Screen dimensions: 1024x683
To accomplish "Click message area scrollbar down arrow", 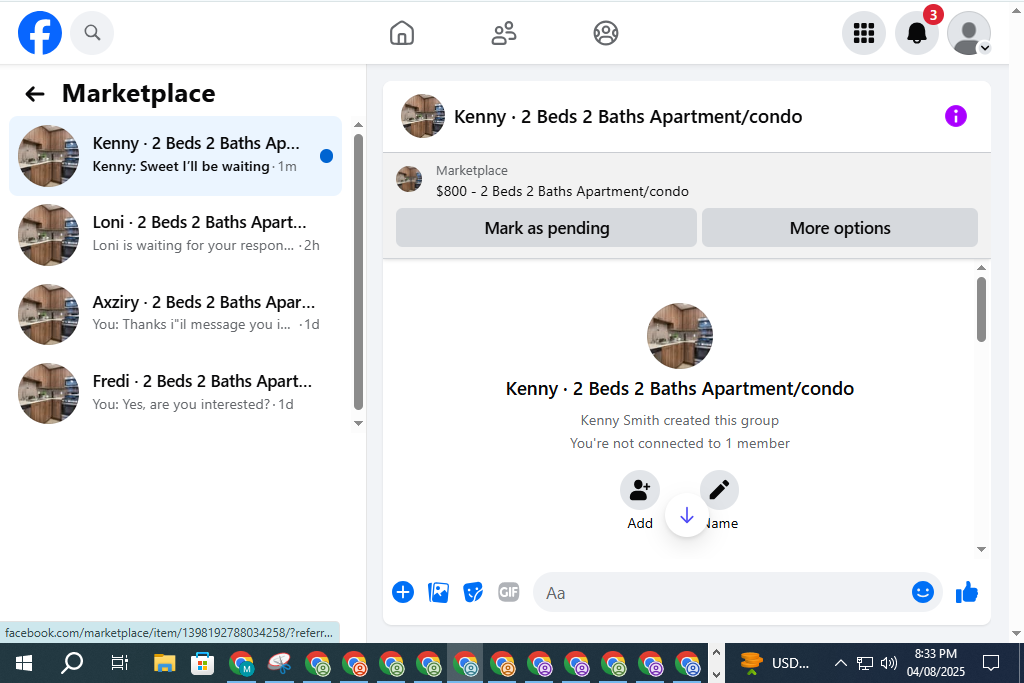I will [x=981, y=549].
